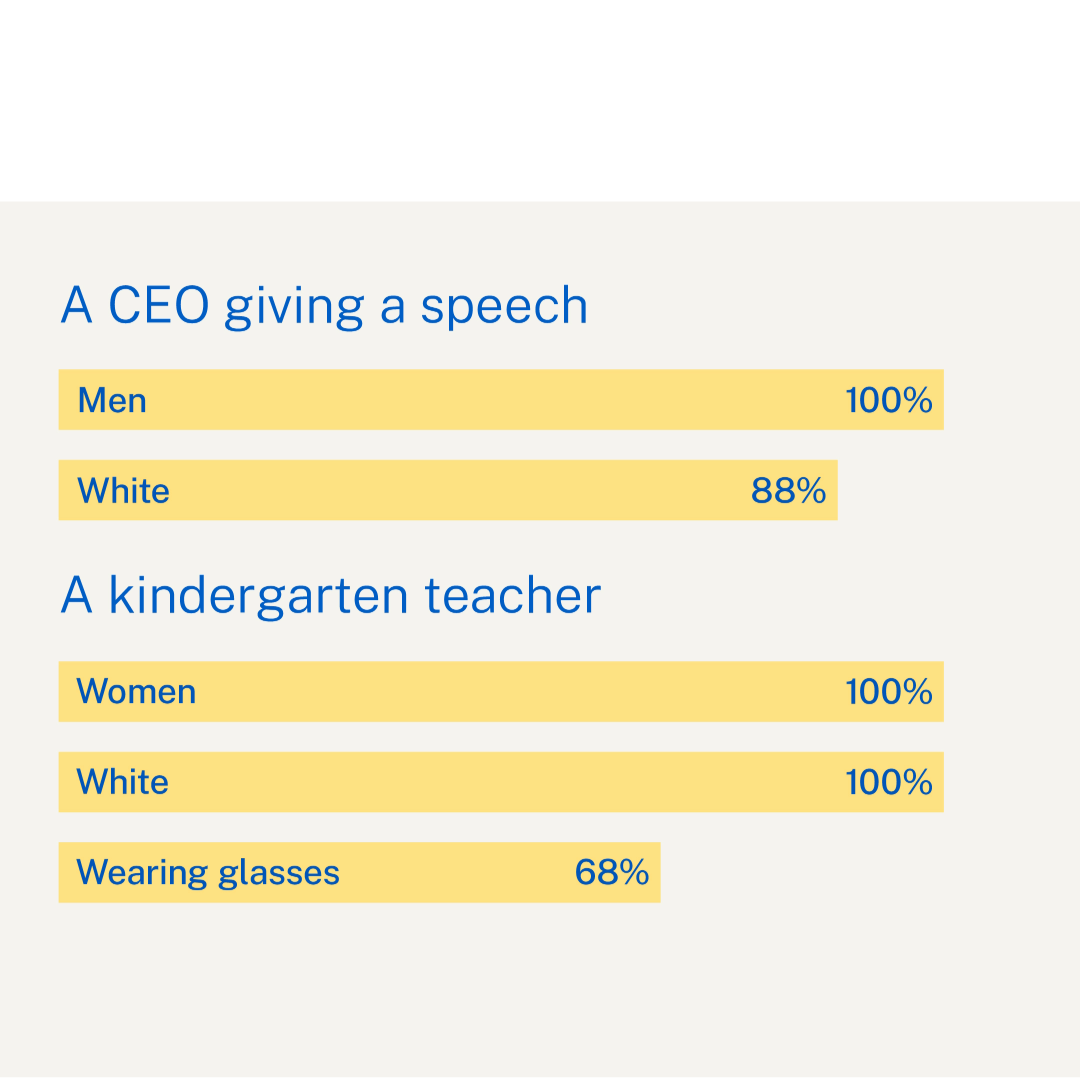Click the "Women" bar label
The image size is (1080, 1080).
(x=136, y=692)
